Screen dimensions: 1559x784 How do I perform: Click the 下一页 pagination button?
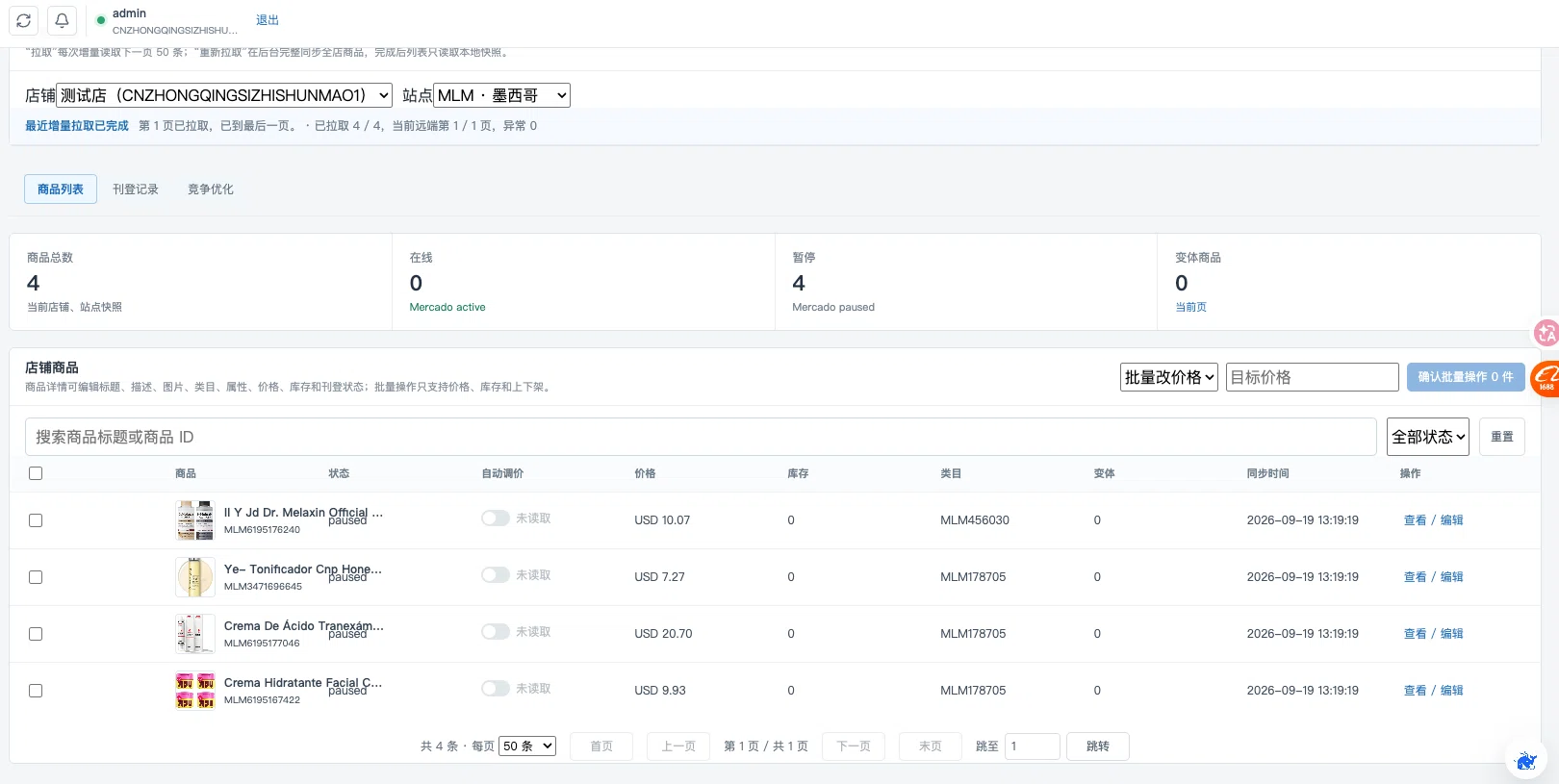854,746
